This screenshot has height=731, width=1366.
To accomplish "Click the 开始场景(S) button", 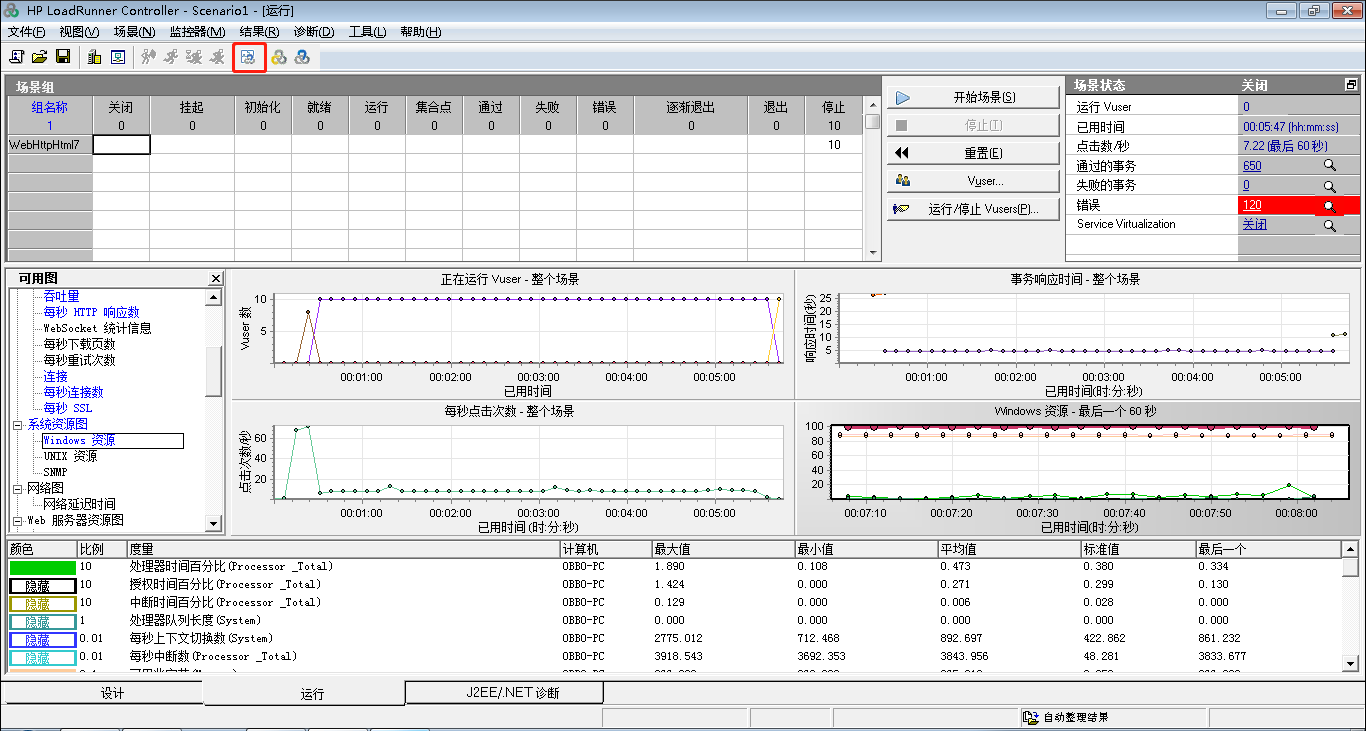I will click(x=972, y=97).
